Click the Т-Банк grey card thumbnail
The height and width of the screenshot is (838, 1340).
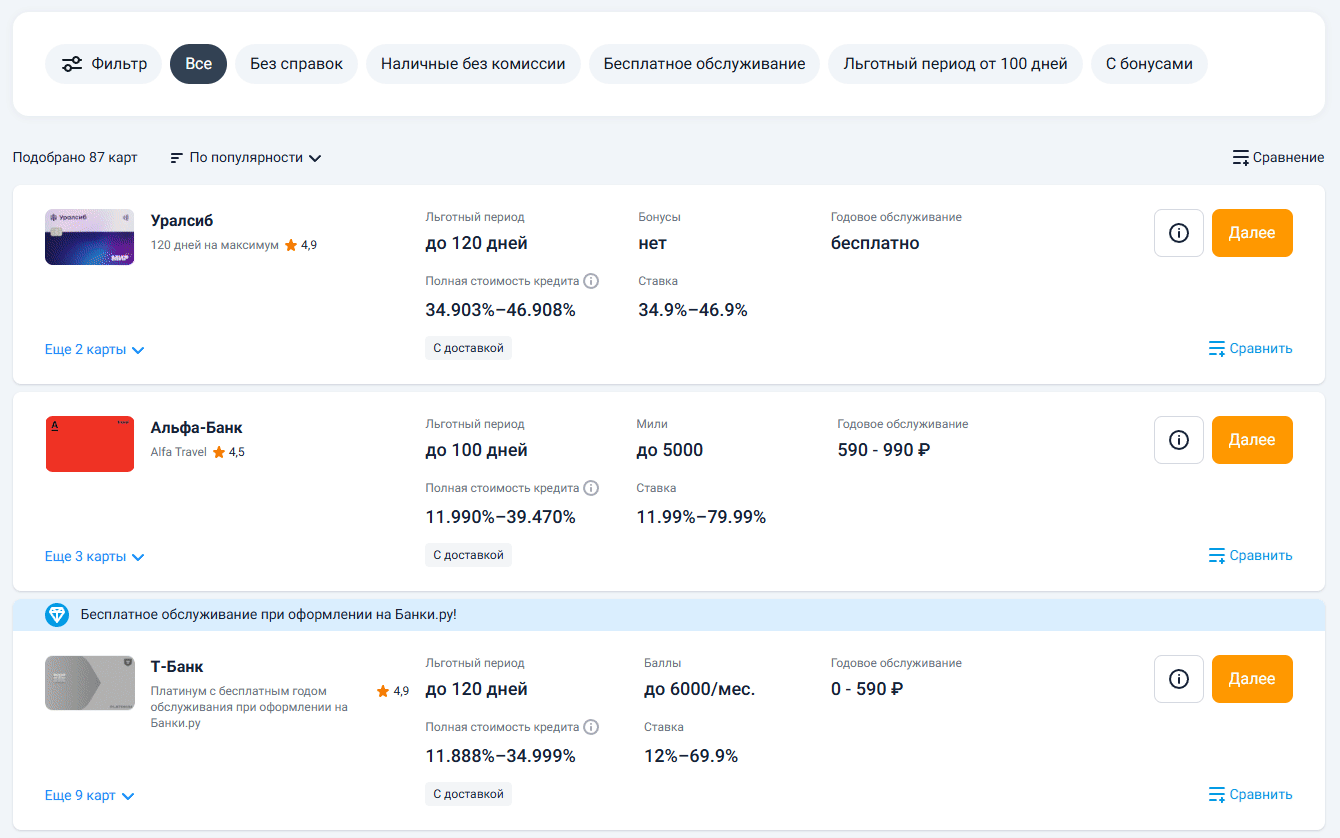[89, 683]
